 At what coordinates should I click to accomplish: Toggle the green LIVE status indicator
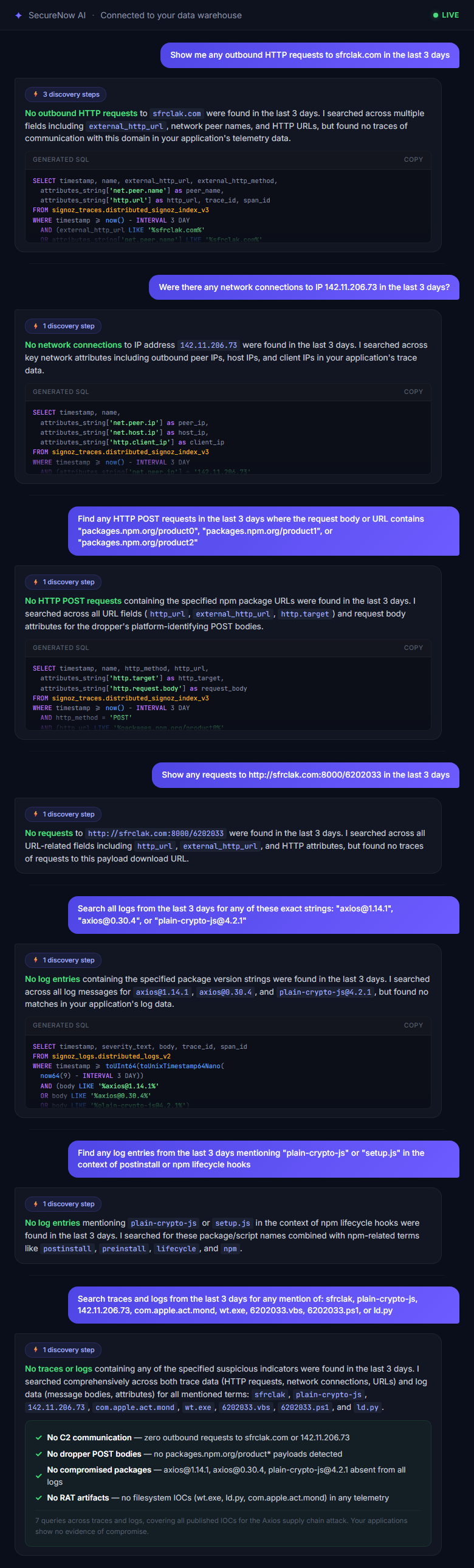436,15
